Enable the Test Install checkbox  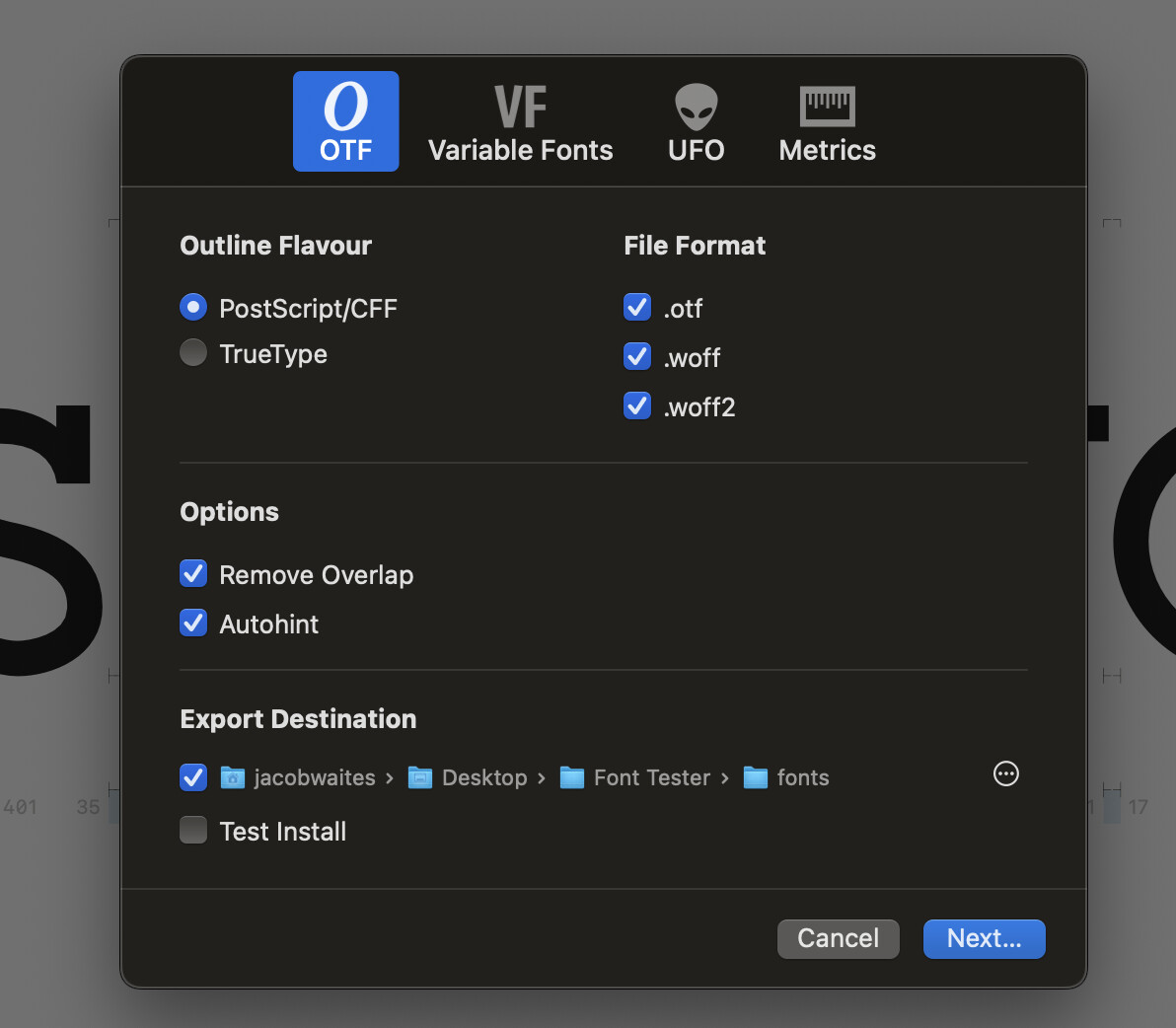(193, 831)
